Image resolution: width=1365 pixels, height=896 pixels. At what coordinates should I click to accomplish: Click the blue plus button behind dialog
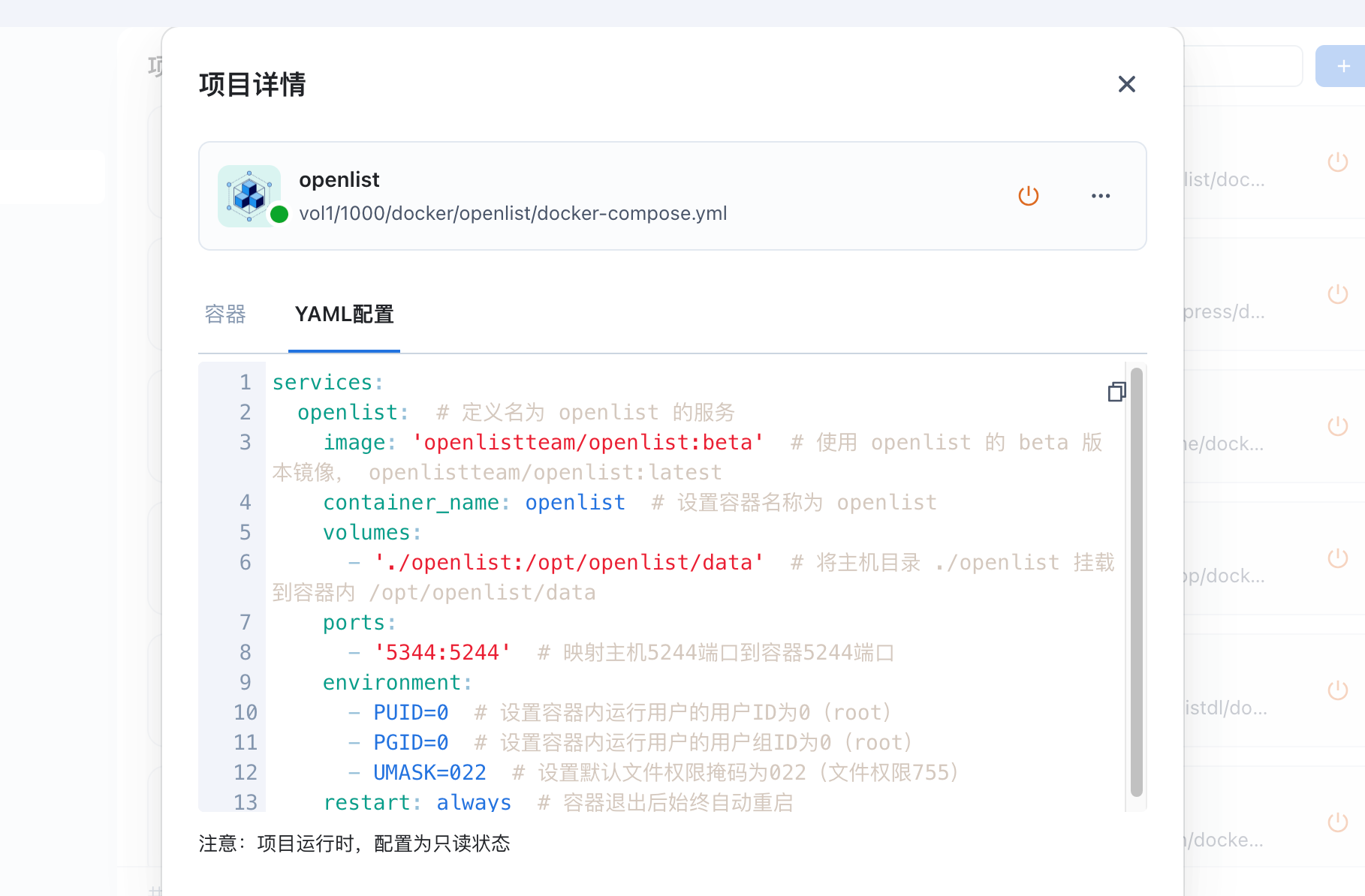click(x=1342, y=66)
